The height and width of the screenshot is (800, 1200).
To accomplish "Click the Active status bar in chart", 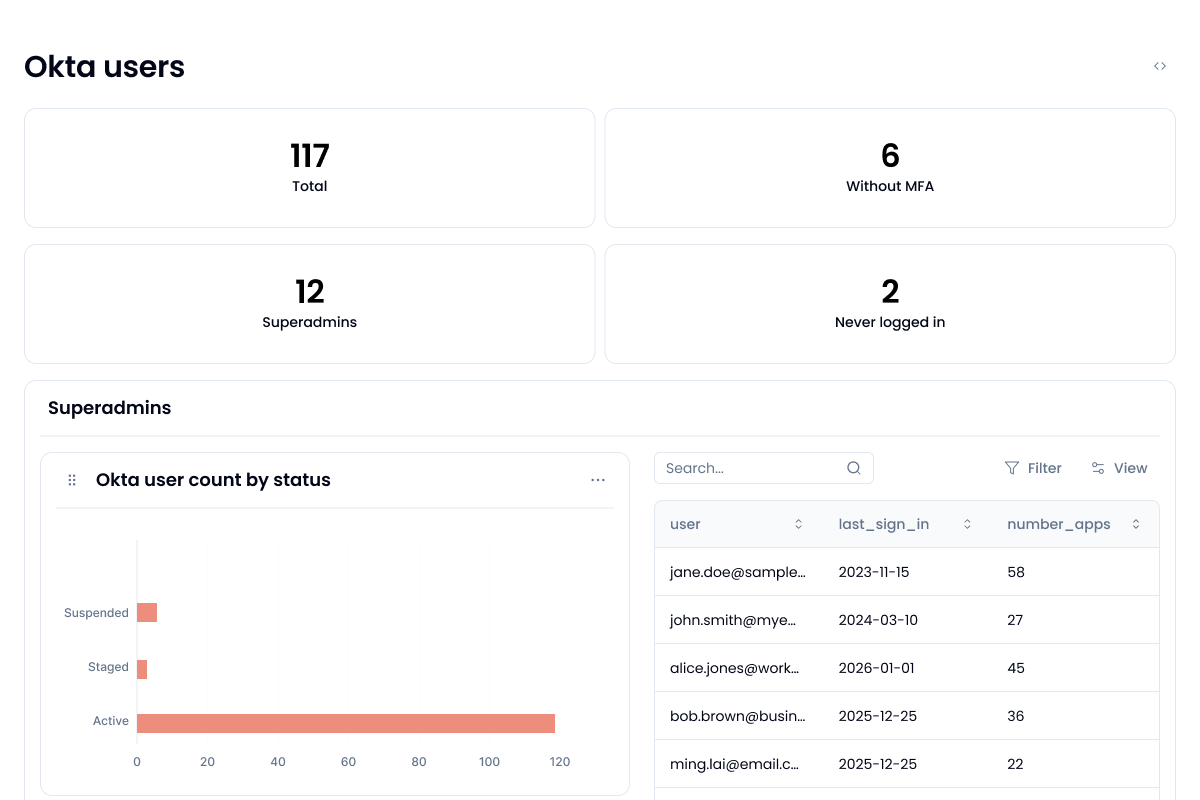I will point(345,723).
